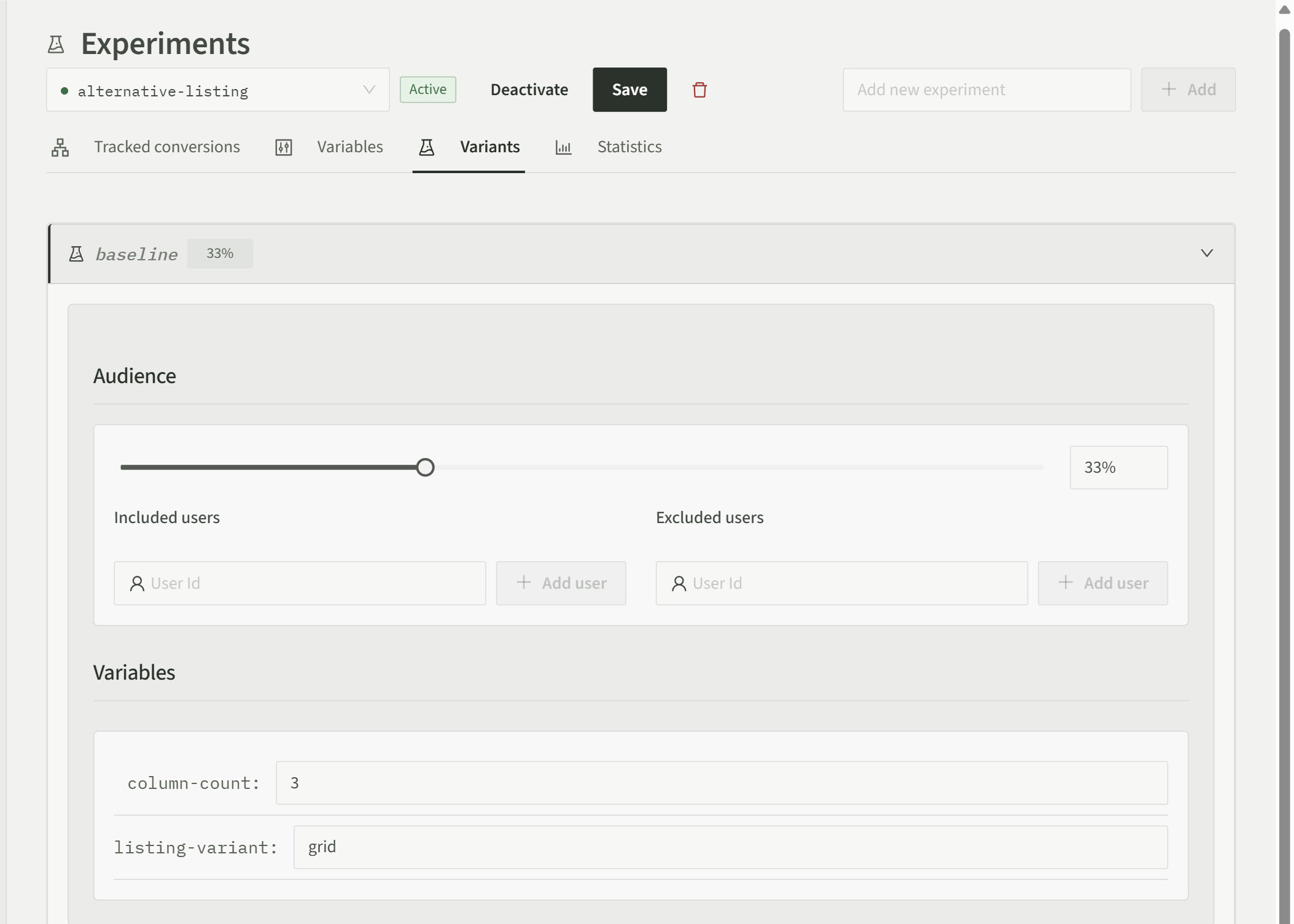The image size is (1294, 924).
Task: Click the audience percentage slider handle
Action: pyautogui.click(x=425, y=467)
